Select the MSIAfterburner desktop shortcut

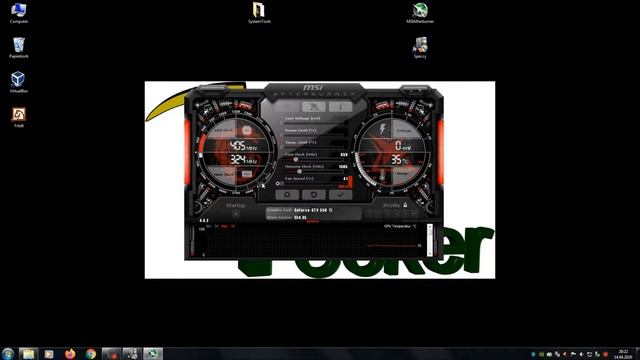pyautogui.click(x=420, y=13)
